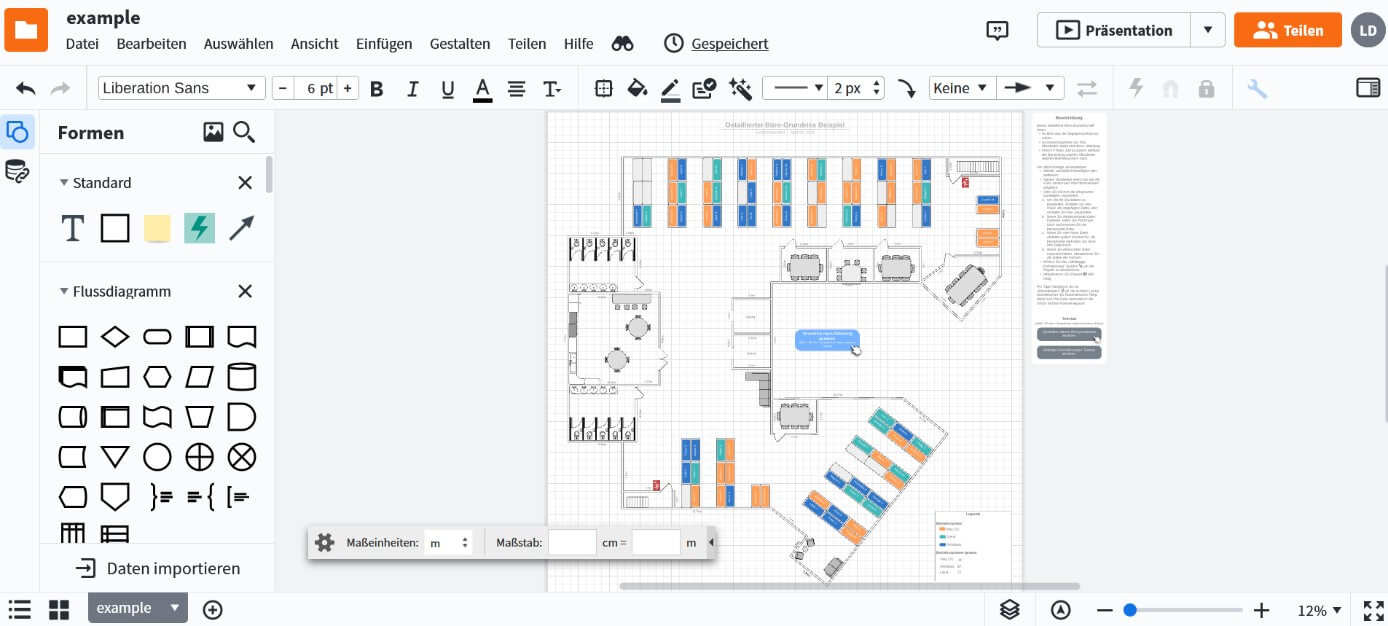The width and height of the screenshot is (1388, 626).
Task: Click the 6 pt font size field
Action: (316, 88)
